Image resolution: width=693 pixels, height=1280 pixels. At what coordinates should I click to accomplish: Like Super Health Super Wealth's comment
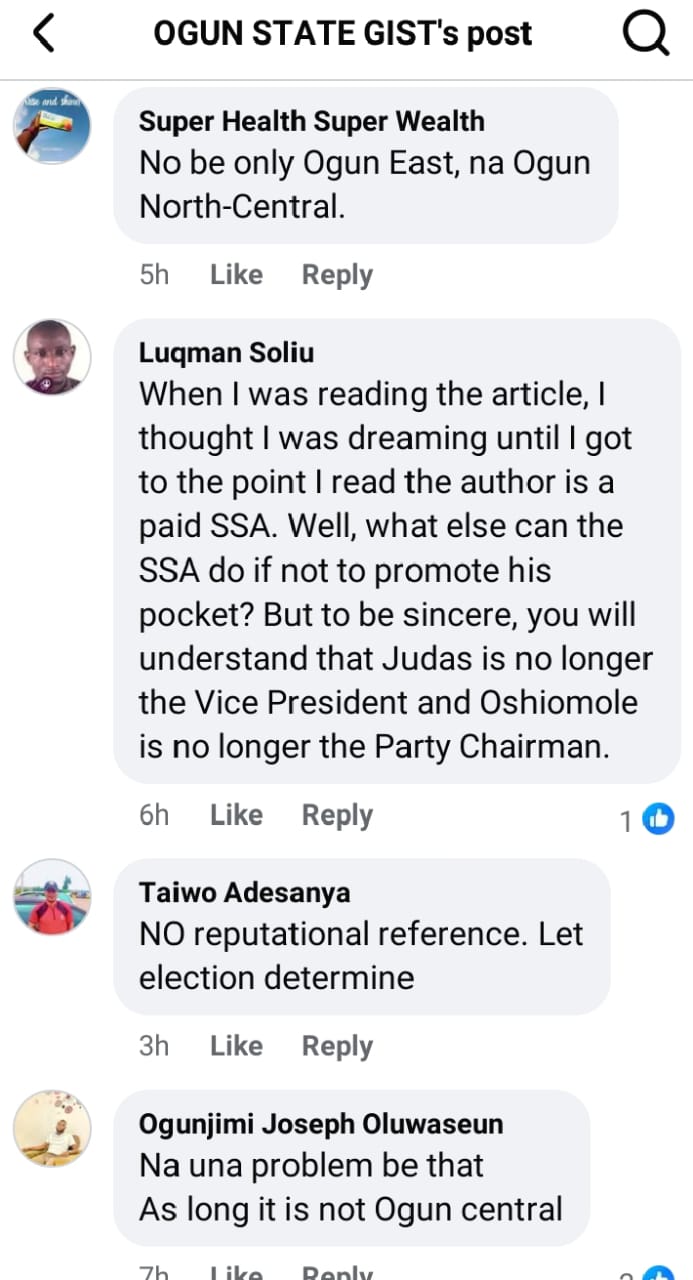(236, 275)
